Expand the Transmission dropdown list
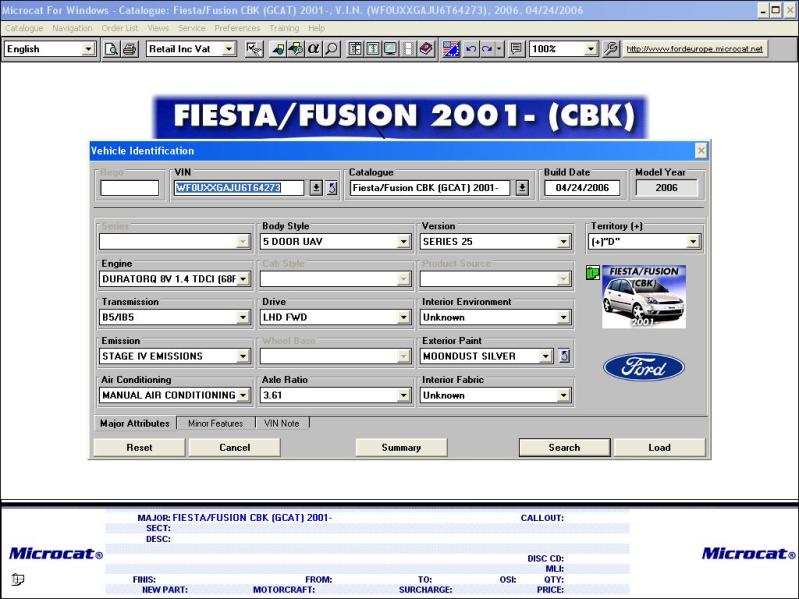 (x=243, y=317)
